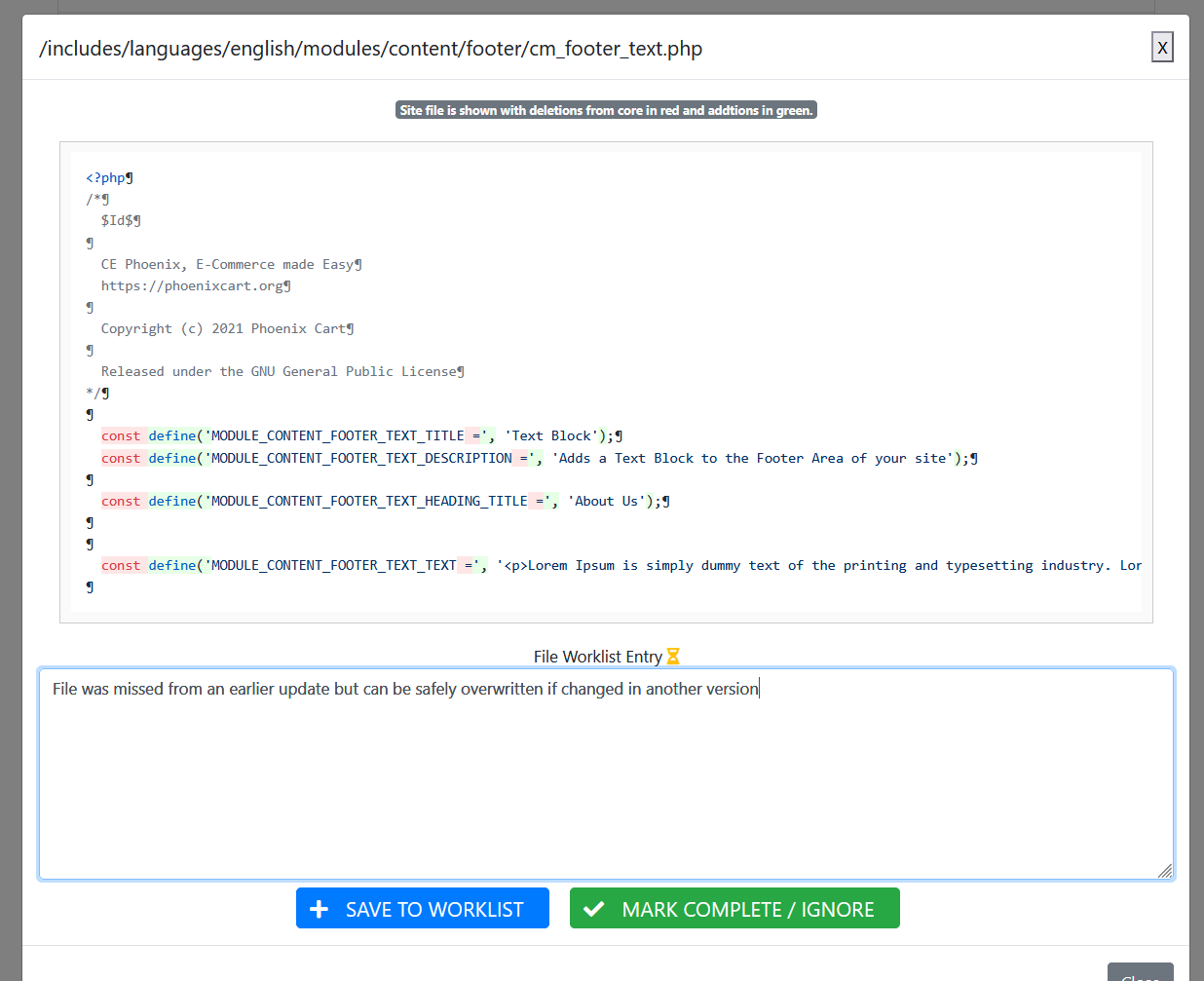Click 'About Us' string in the code
Screen dimensions: 1204x981
606,501
